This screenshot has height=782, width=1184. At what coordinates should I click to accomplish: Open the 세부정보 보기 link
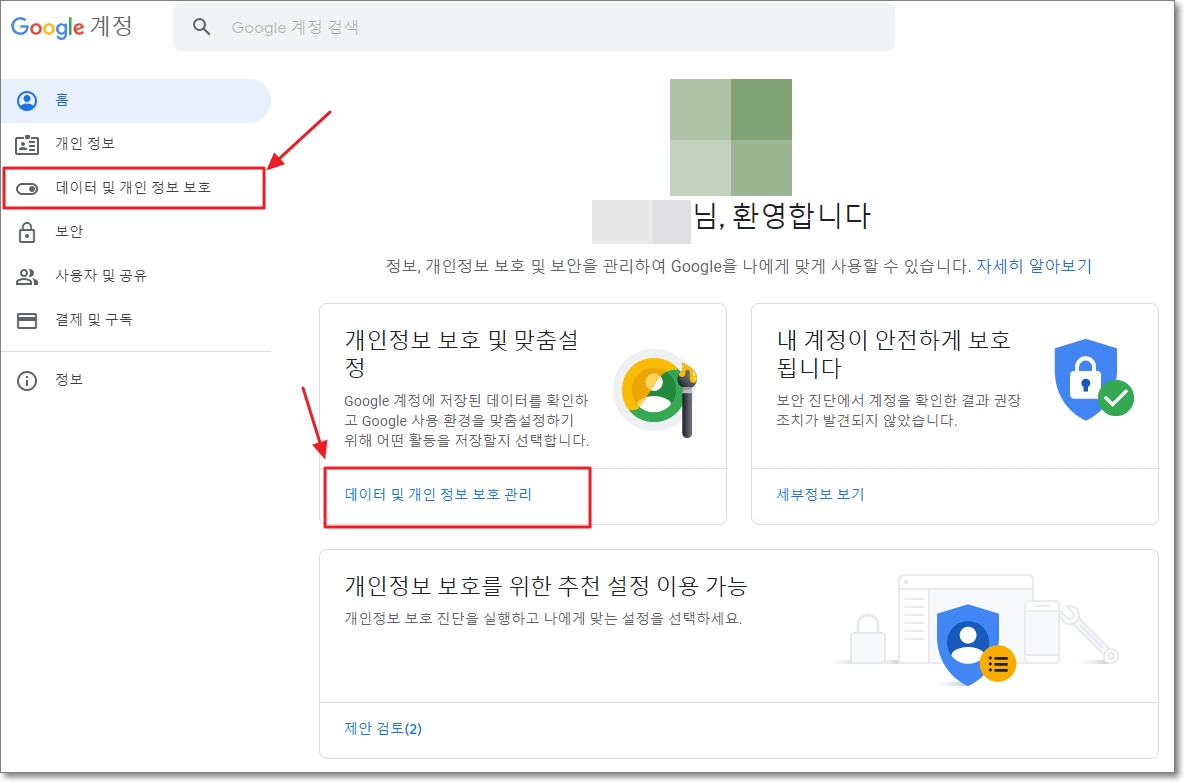[820, 494]
